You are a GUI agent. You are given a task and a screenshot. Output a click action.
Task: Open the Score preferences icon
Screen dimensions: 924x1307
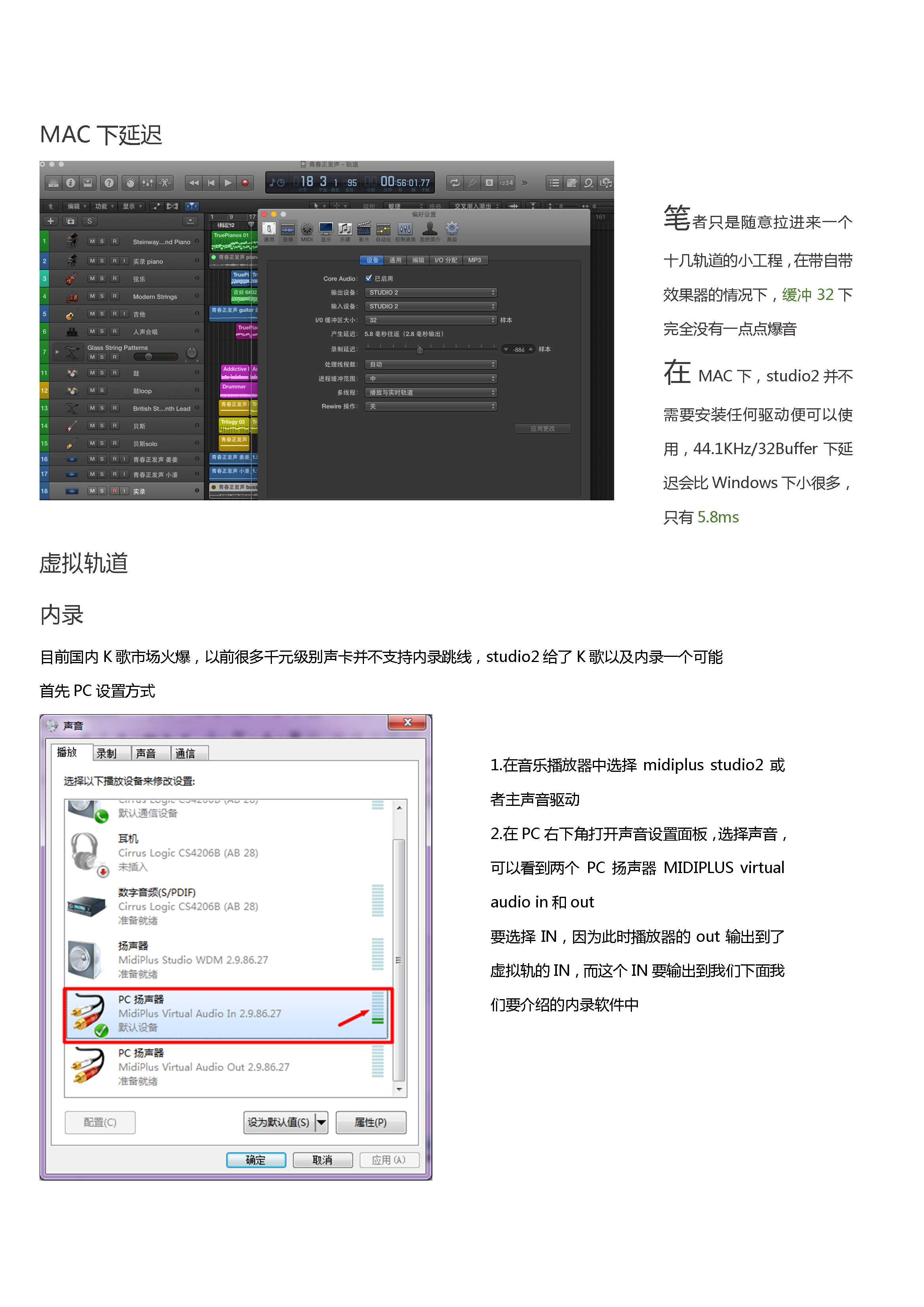pos(345,232)
